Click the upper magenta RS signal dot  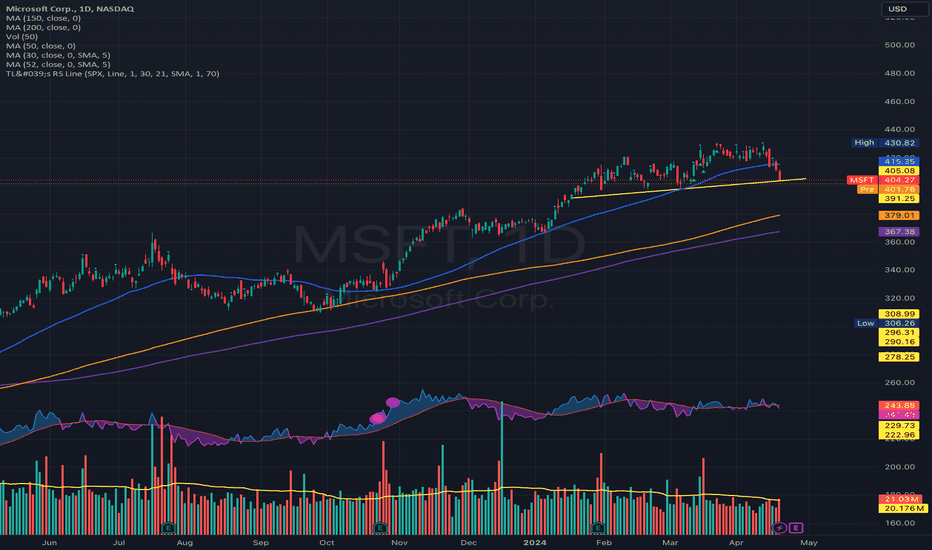(x=393, y=403)
